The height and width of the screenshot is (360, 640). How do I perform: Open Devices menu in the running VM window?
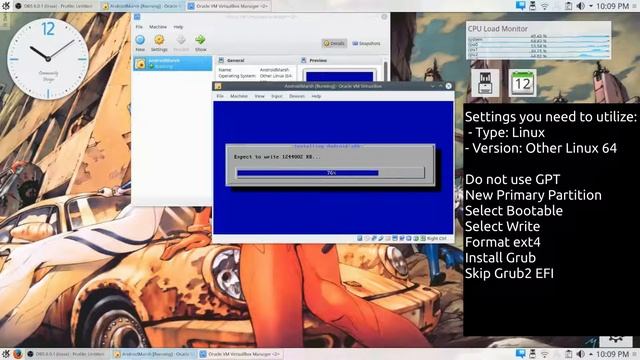tap(297, 96)
